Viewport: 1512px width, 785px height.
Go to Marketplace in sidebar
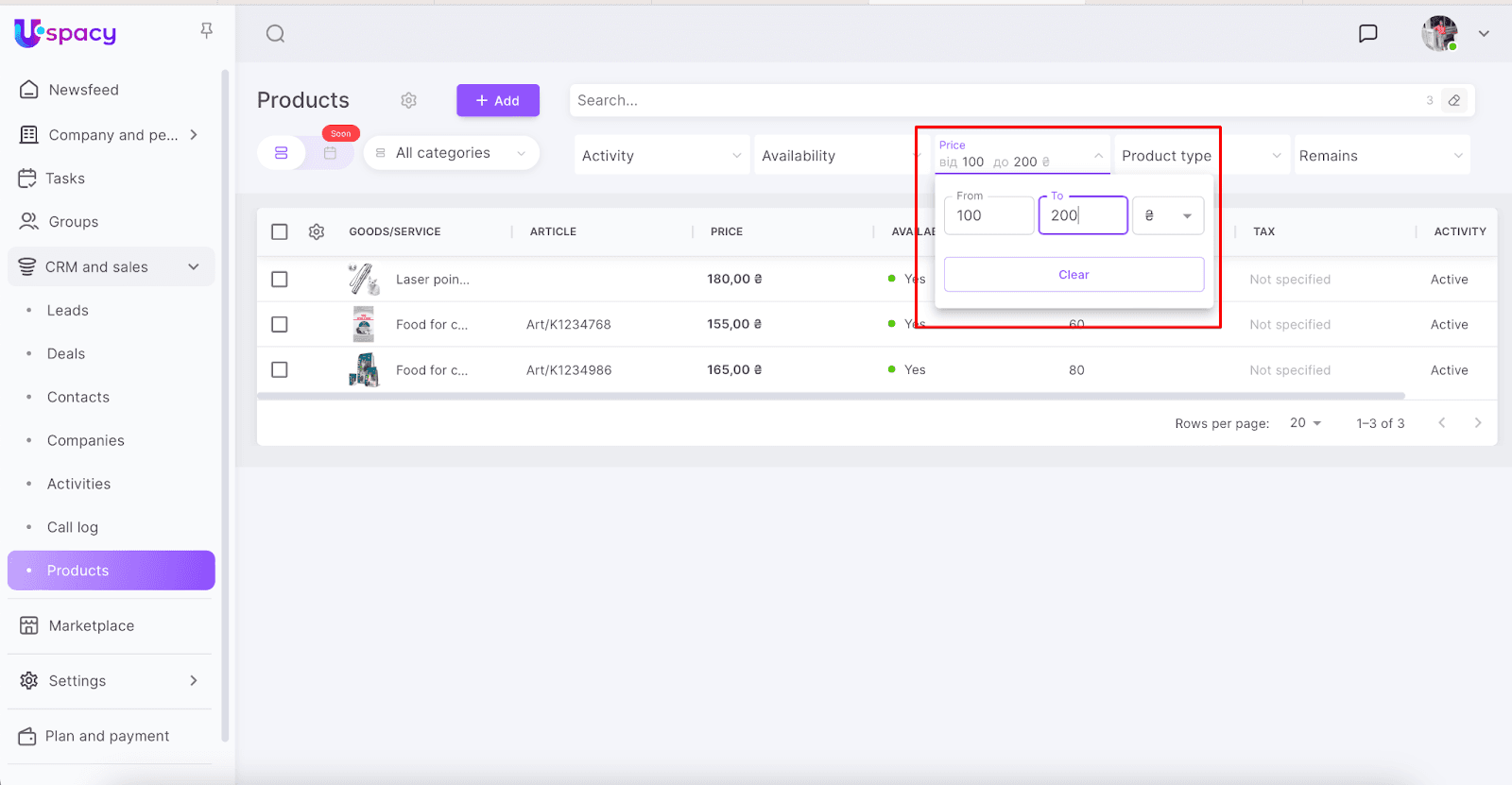click(92, 625)
